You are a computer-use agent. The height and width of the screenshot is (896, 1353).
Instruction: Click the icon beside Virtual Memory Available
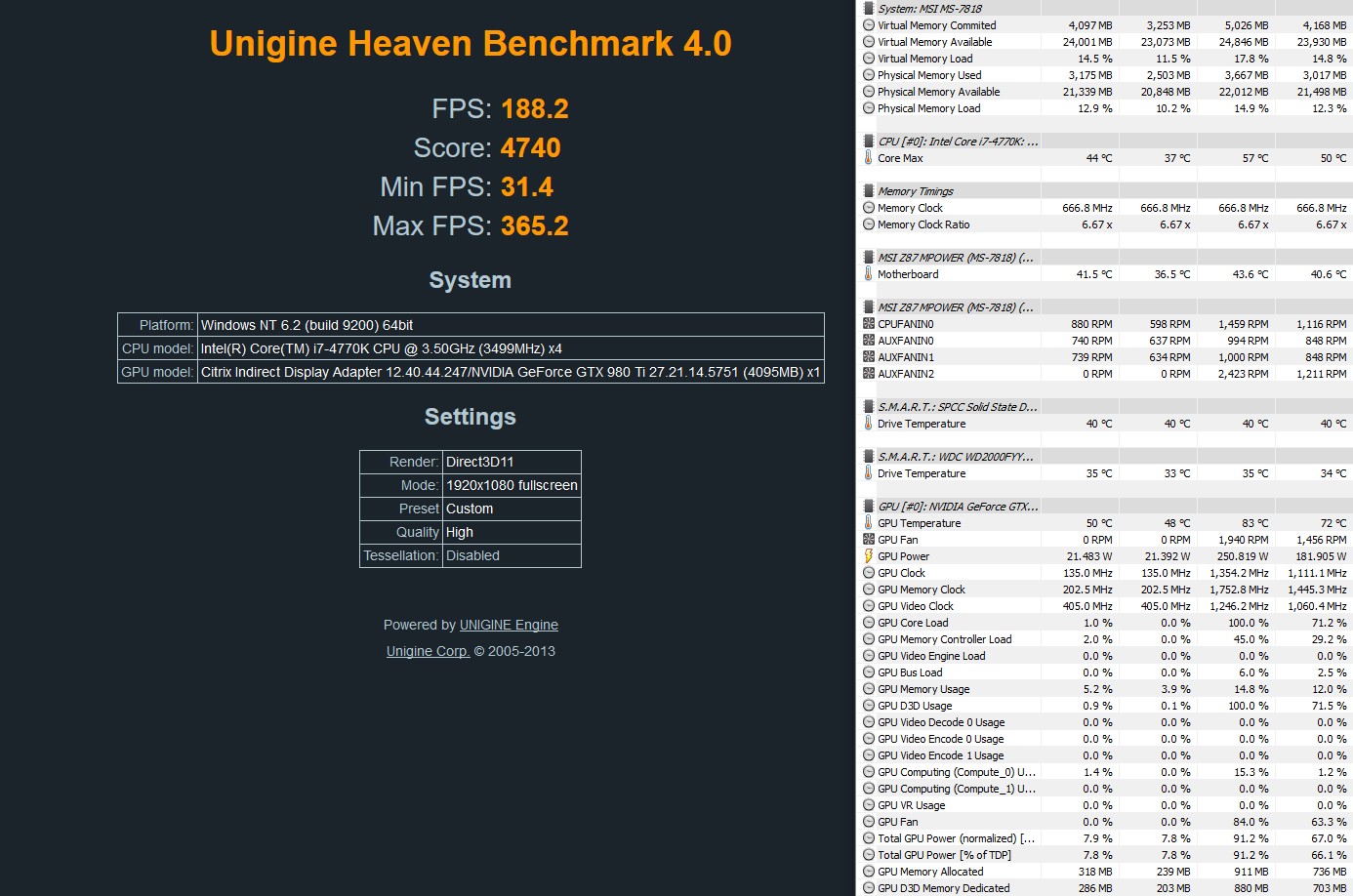click(x=869, y=42)
